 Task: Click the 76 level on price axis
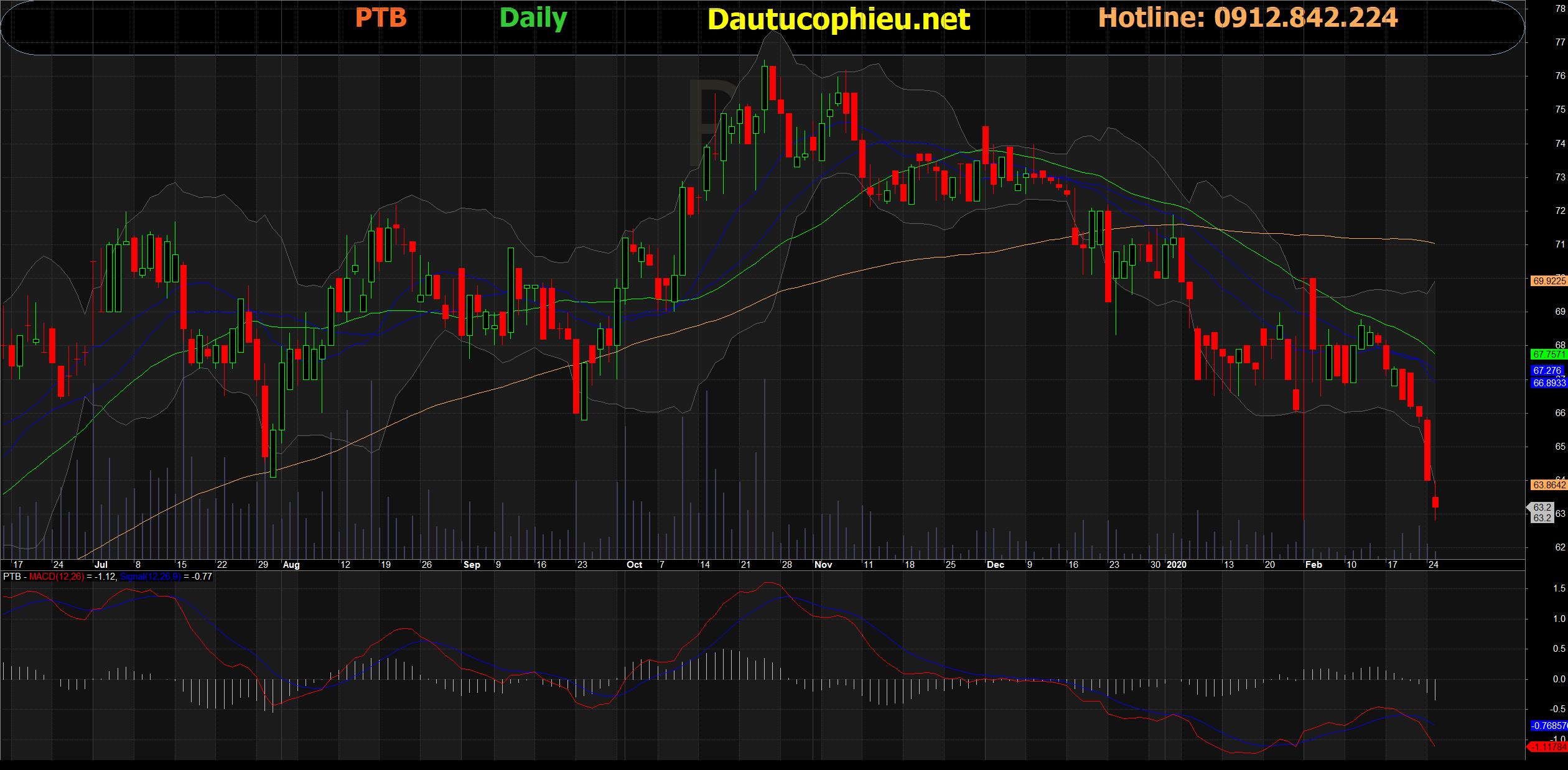(1560, 76)
